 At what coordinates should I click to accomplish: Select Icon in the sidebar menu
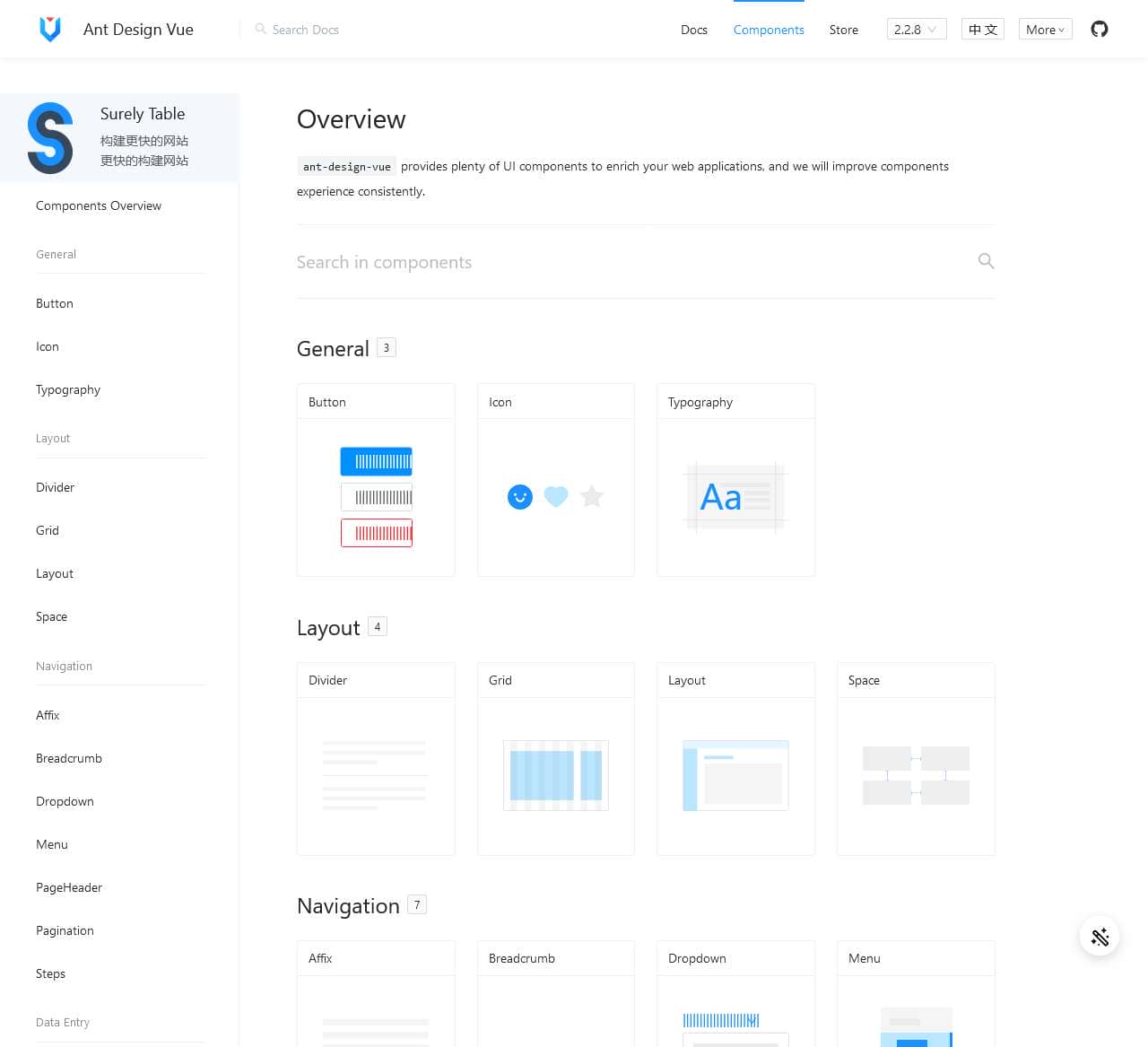[x=48, y=346]
